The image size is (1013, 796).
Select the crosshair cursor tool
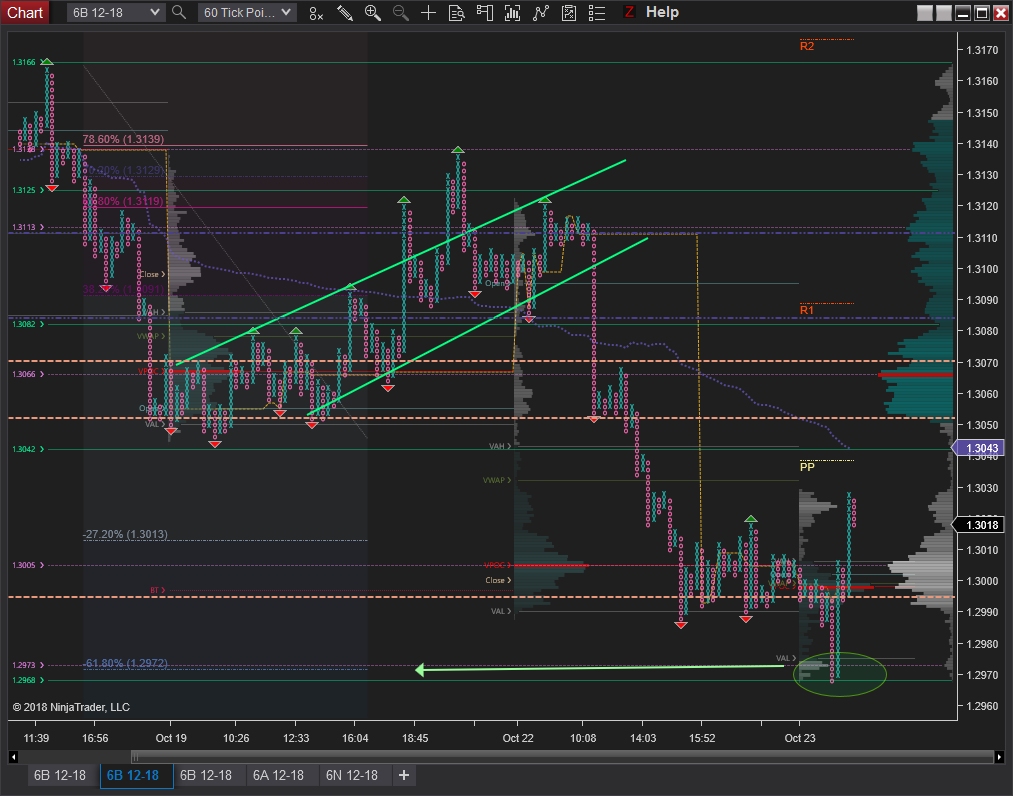428,13
